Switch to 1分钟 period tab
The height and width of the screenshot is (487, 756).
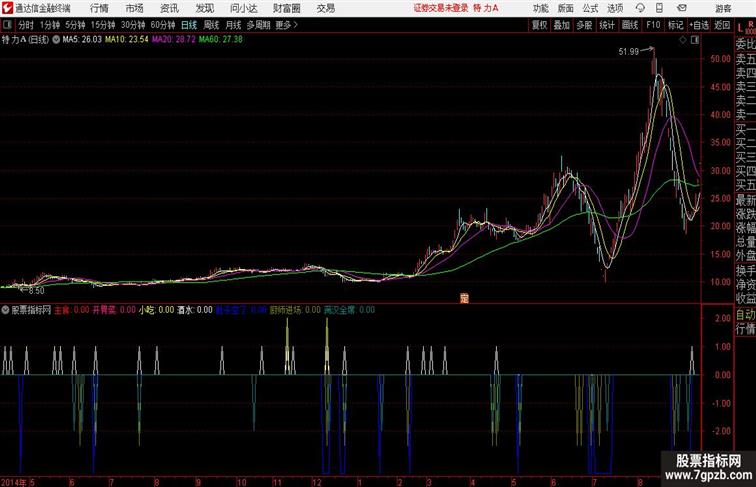pos(50,25)
